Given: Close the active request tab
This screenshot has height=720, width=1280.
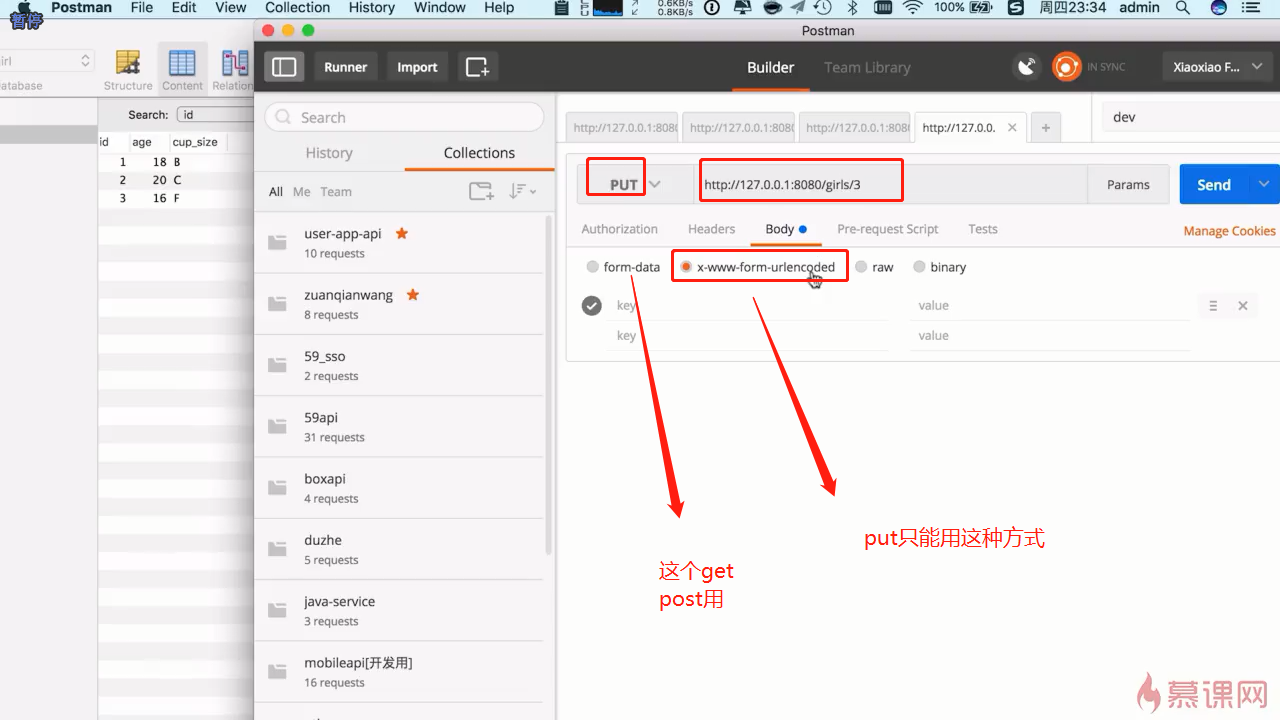Looking at the screenshot, I should coord(1012,128).
